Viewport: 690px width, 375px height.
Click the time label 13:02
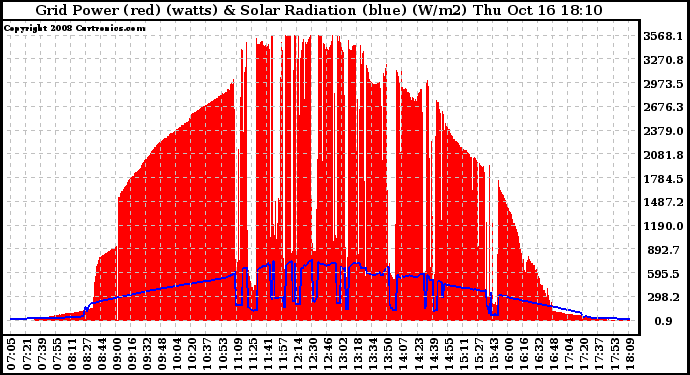tap(343, 354)
